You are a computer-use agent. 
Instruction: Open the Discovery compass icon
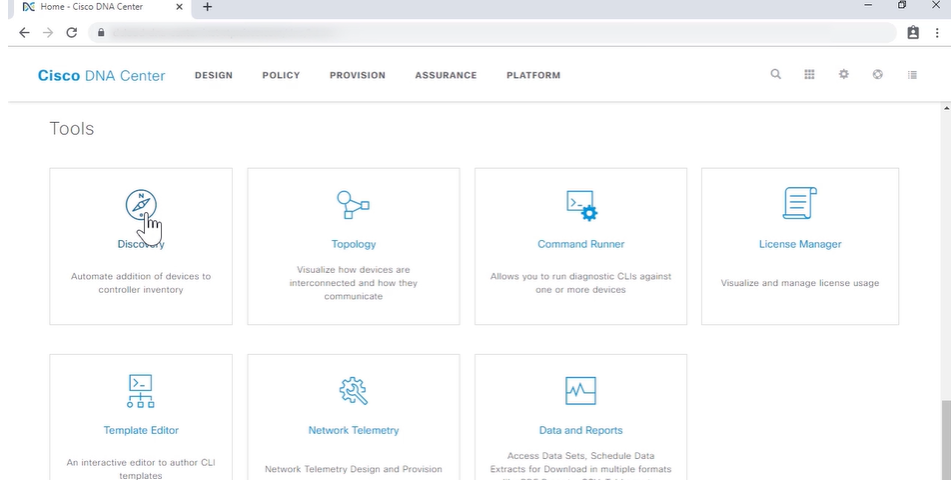(141, 205)
